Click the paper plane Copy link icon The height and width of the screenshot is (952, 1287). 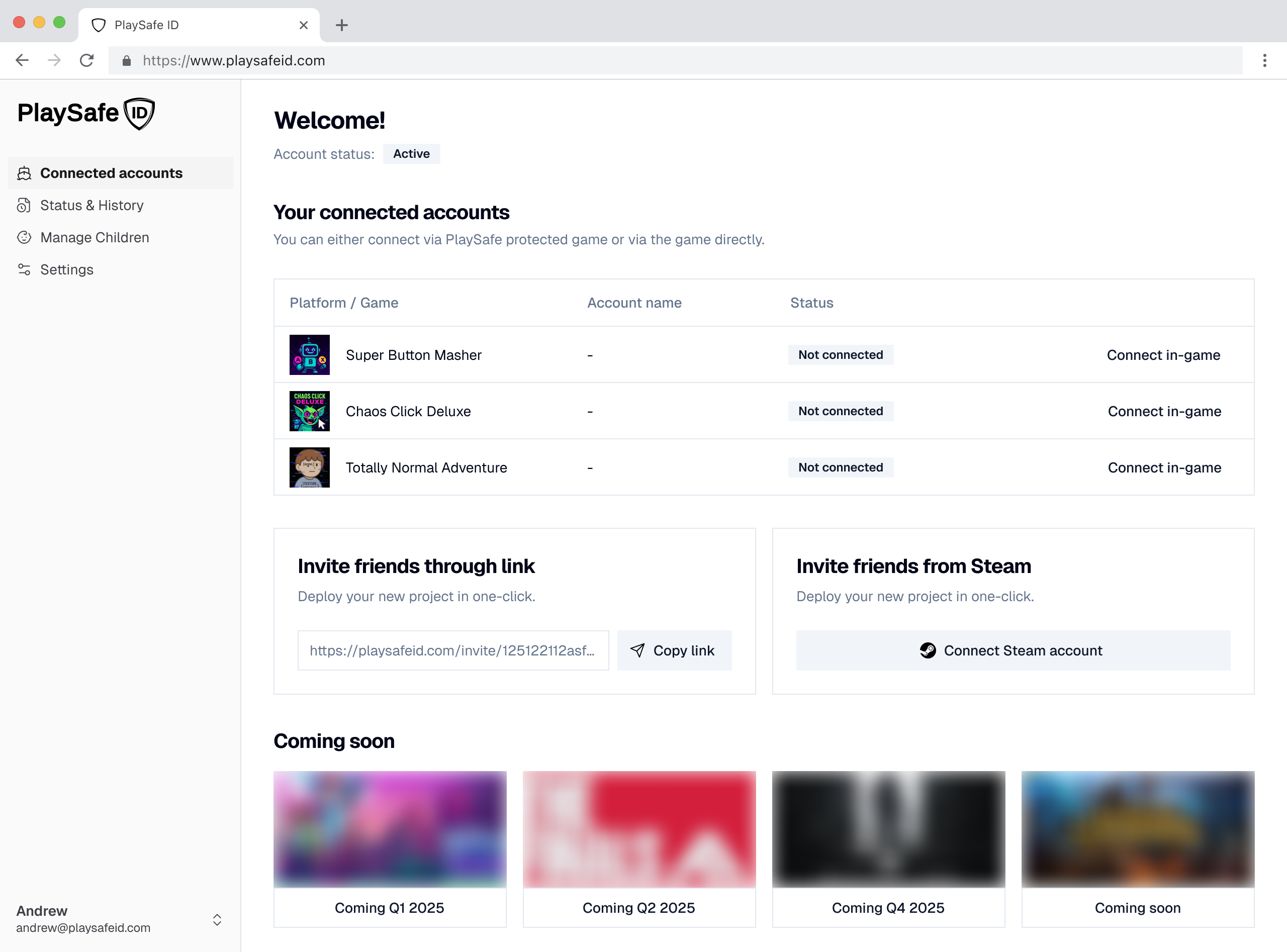pyautogui.click(x=637, y=650)
